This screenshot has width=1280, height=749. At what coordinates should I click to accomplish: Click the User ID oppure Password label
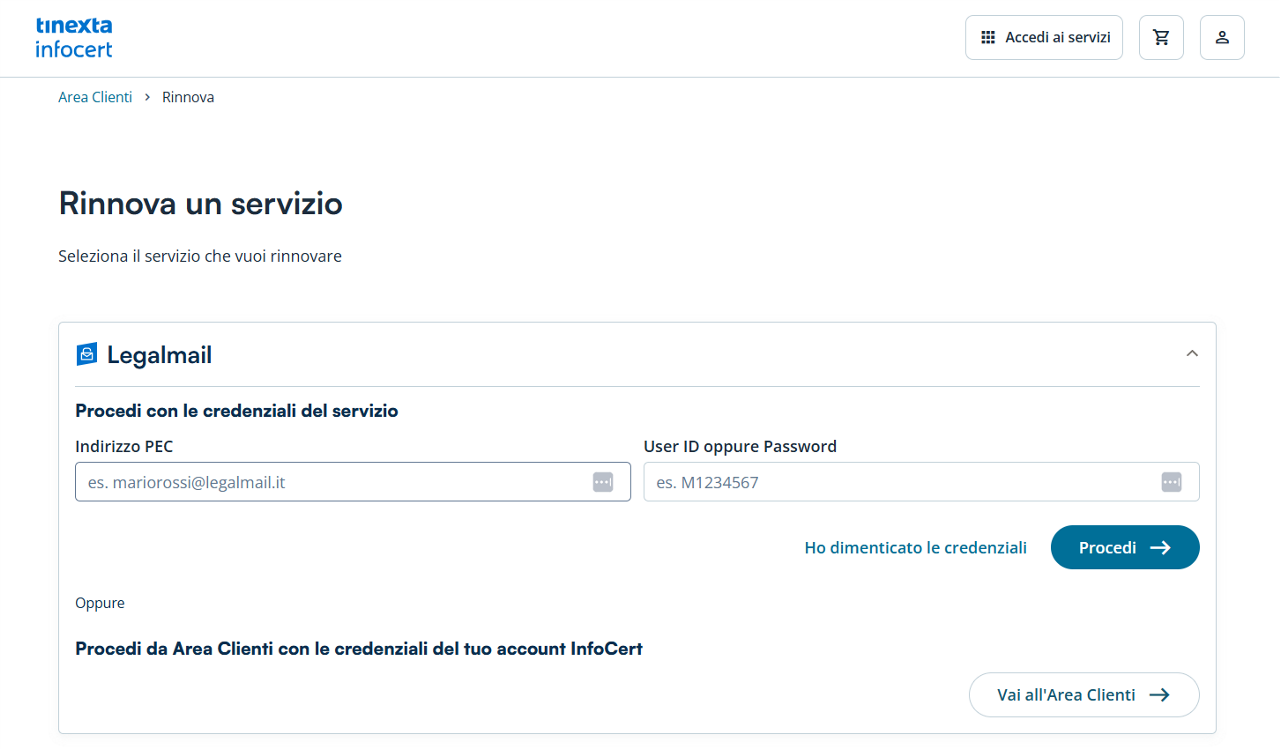tap(740, 446)
